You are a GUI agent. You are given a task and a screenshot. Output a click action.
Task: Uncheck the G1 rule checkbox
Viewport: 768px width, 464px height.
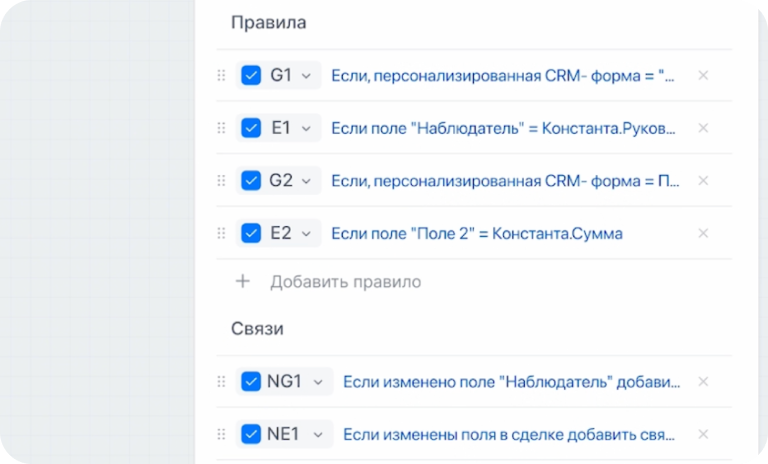click(x=251, y=75)
